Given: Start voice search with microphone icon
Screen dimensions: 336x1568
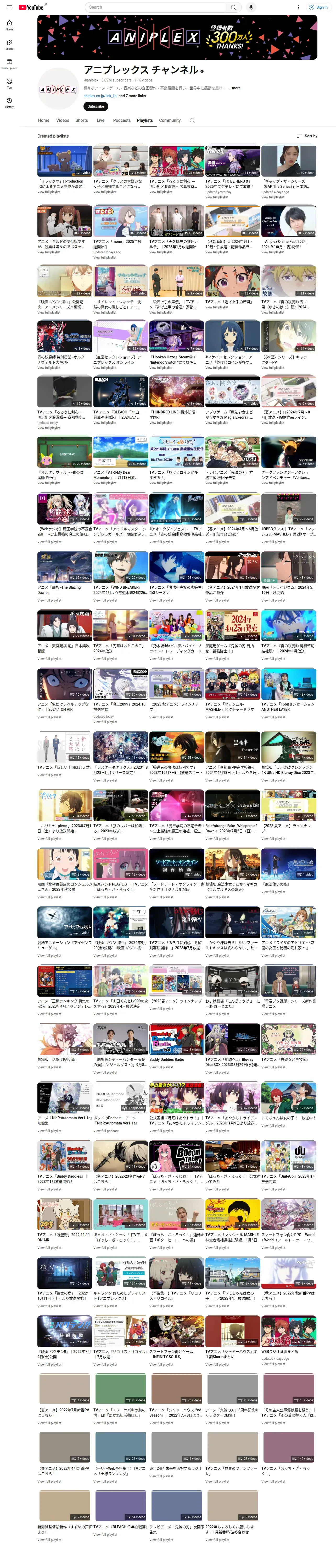Looking at the screenshot, I should 251,7.
